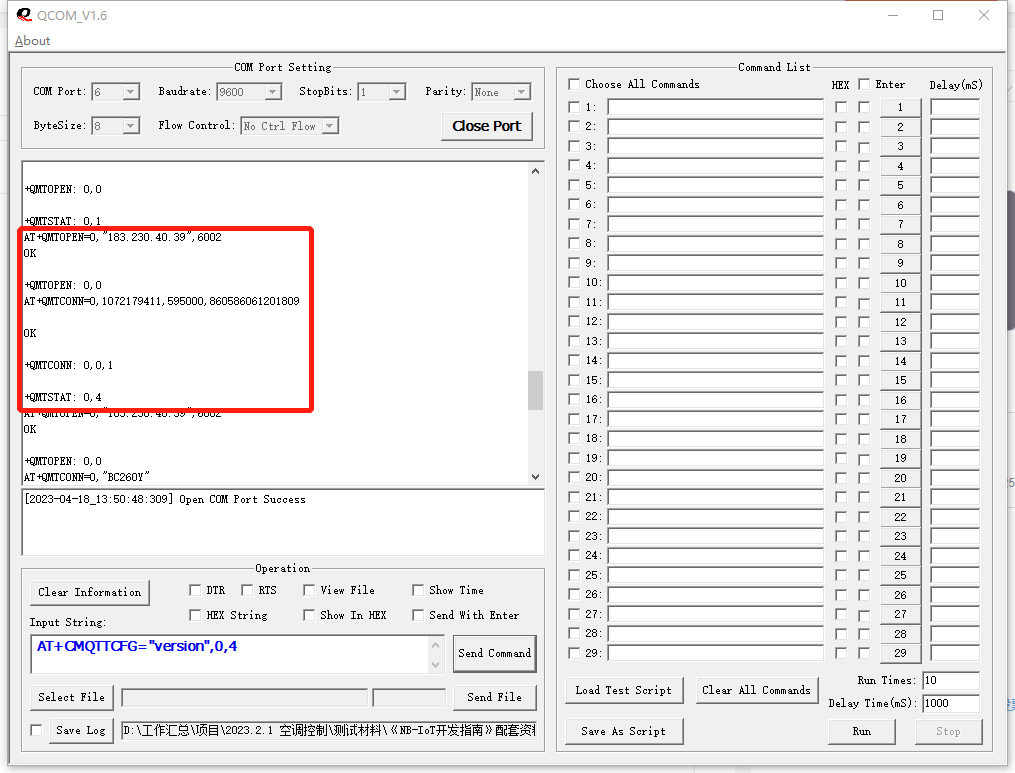This screenshot has width=1015, height=773.
Task: Click the log scrollbar up arrow
Action: (535, 171)
